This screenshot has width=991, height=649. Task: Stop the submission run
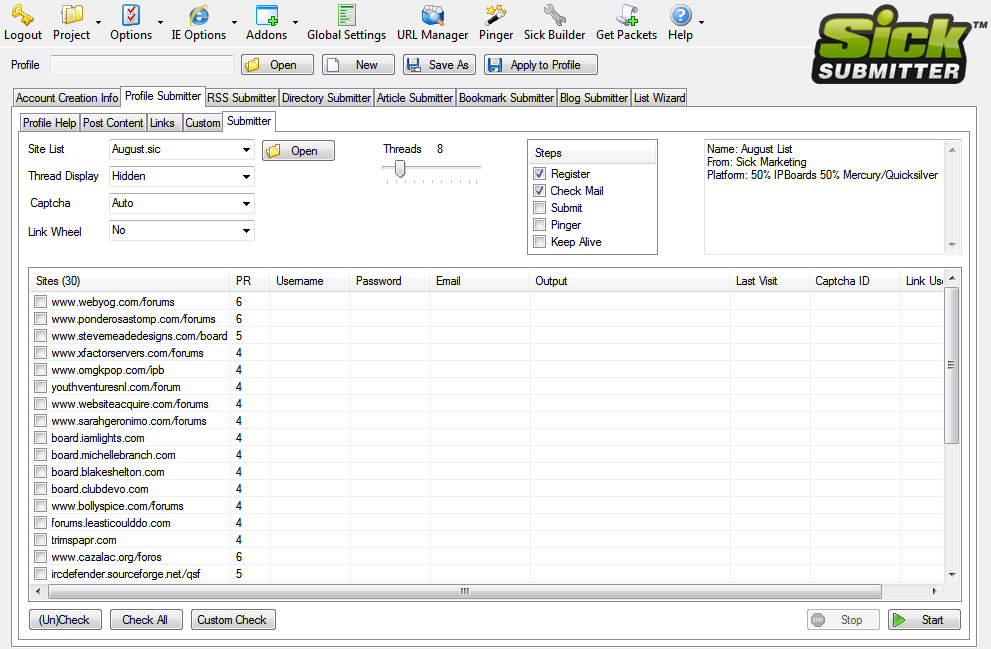(x=843, y=620)
